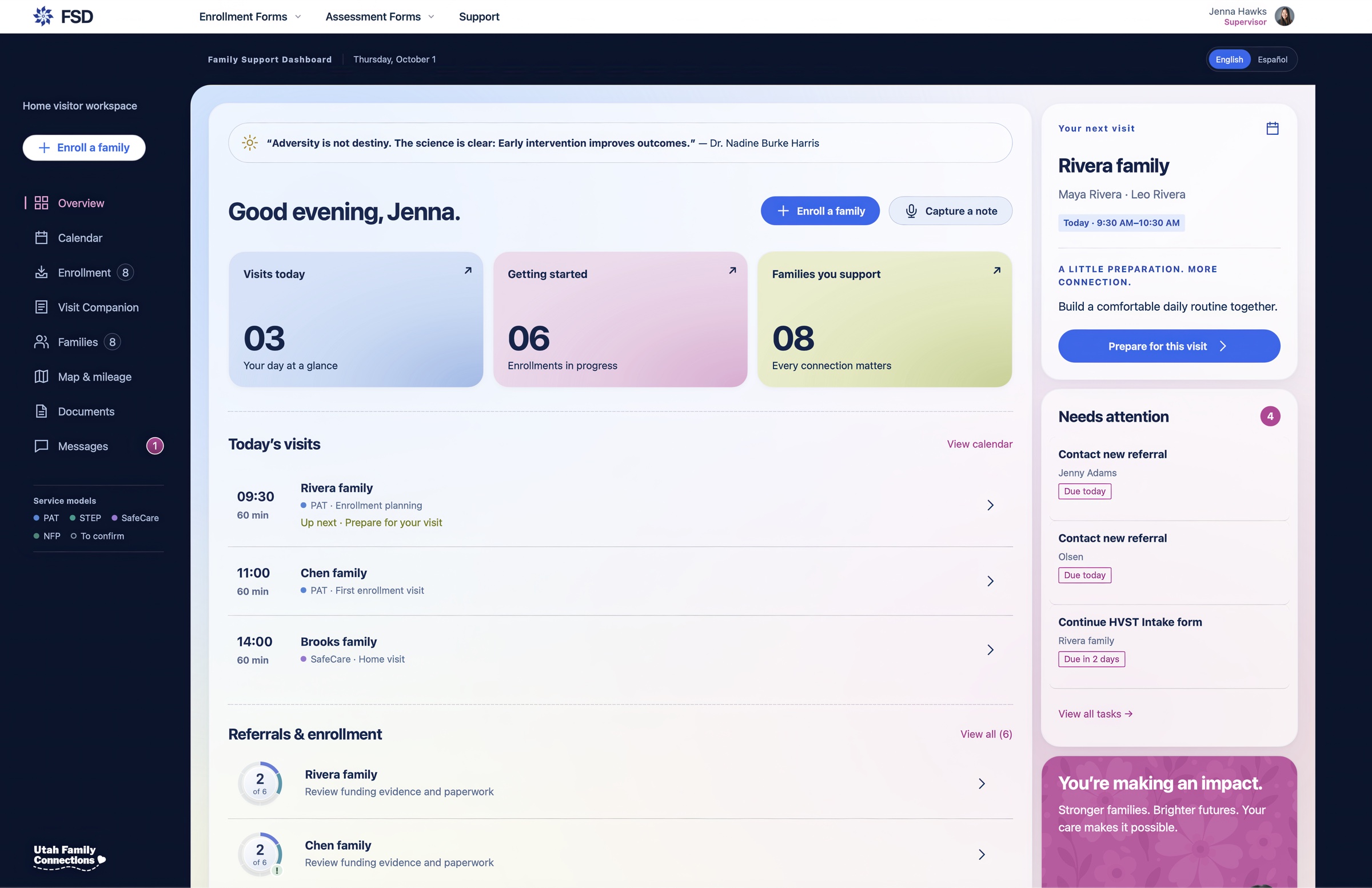Click the Visit Companion icon in sidebar
This screenshot has width=1372, height=888.
[x=41, y=307]
